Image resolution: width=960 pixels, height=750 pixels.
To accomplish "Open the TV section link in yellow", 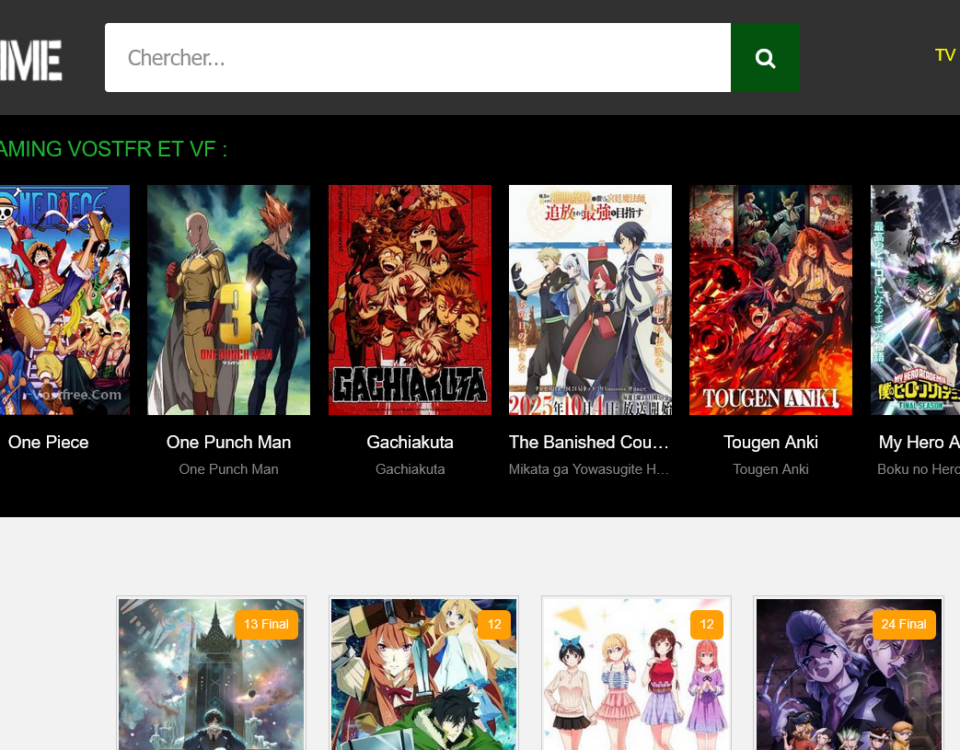I will [944, 56].
